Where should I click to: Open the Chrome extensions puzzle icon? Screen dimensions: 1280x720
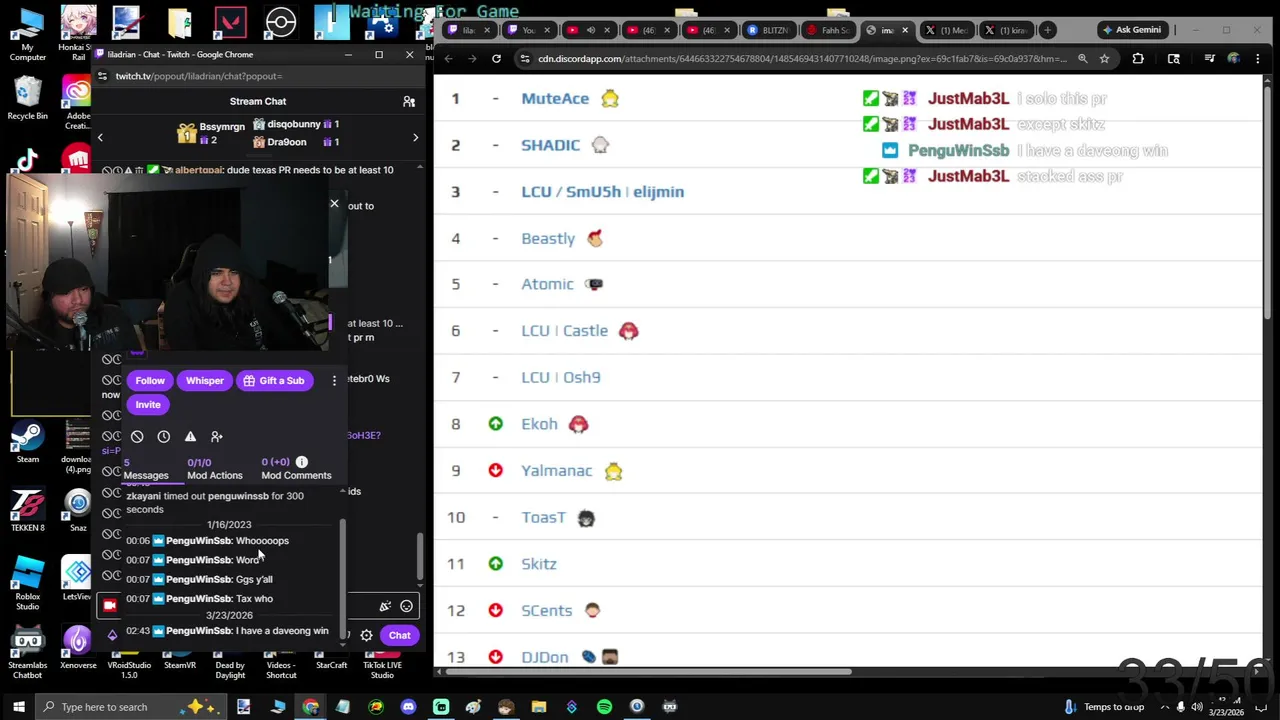click(1137, 59)
